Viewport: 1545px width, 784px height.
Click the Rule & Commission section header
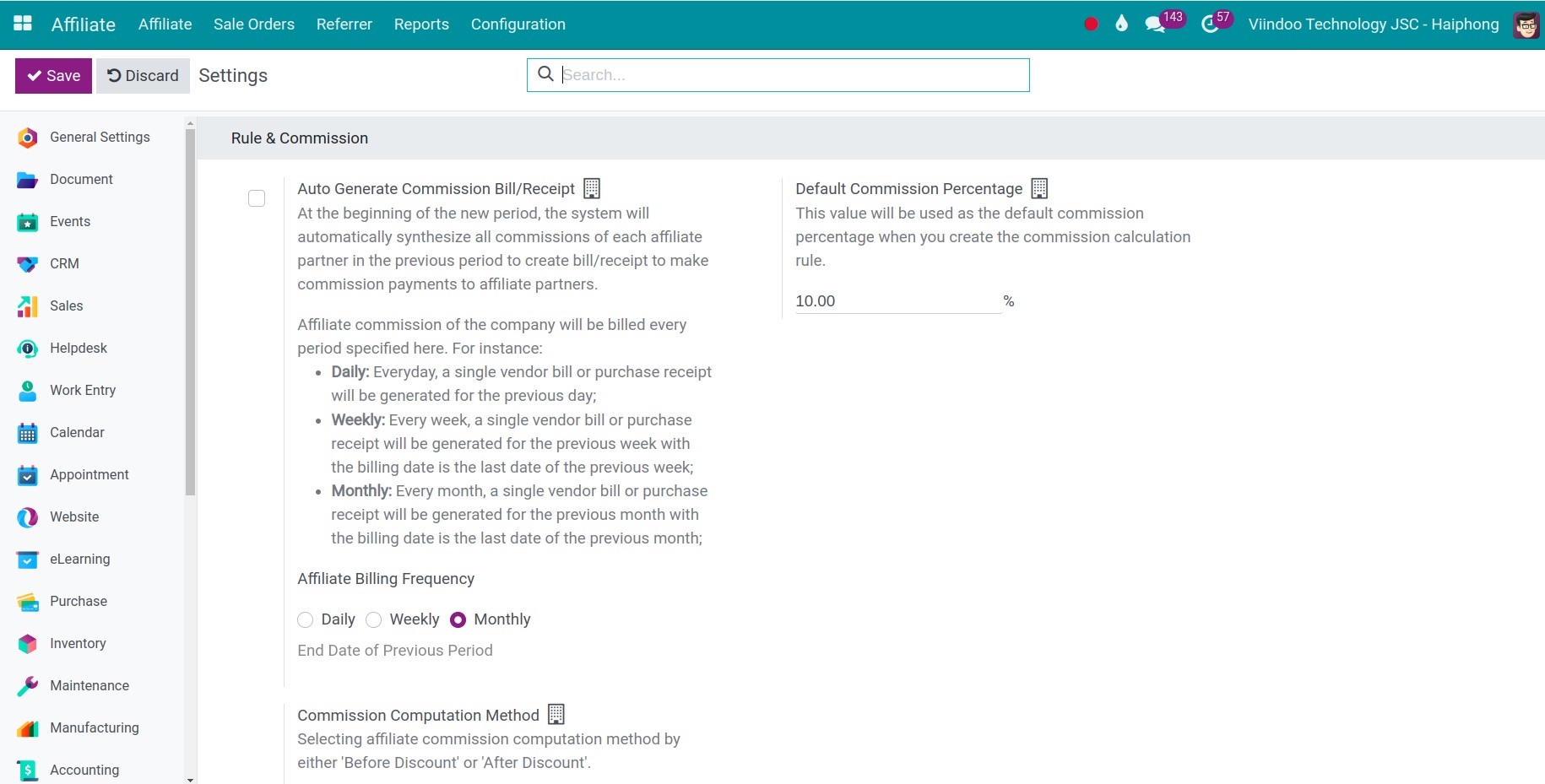(x=300, y=138)
